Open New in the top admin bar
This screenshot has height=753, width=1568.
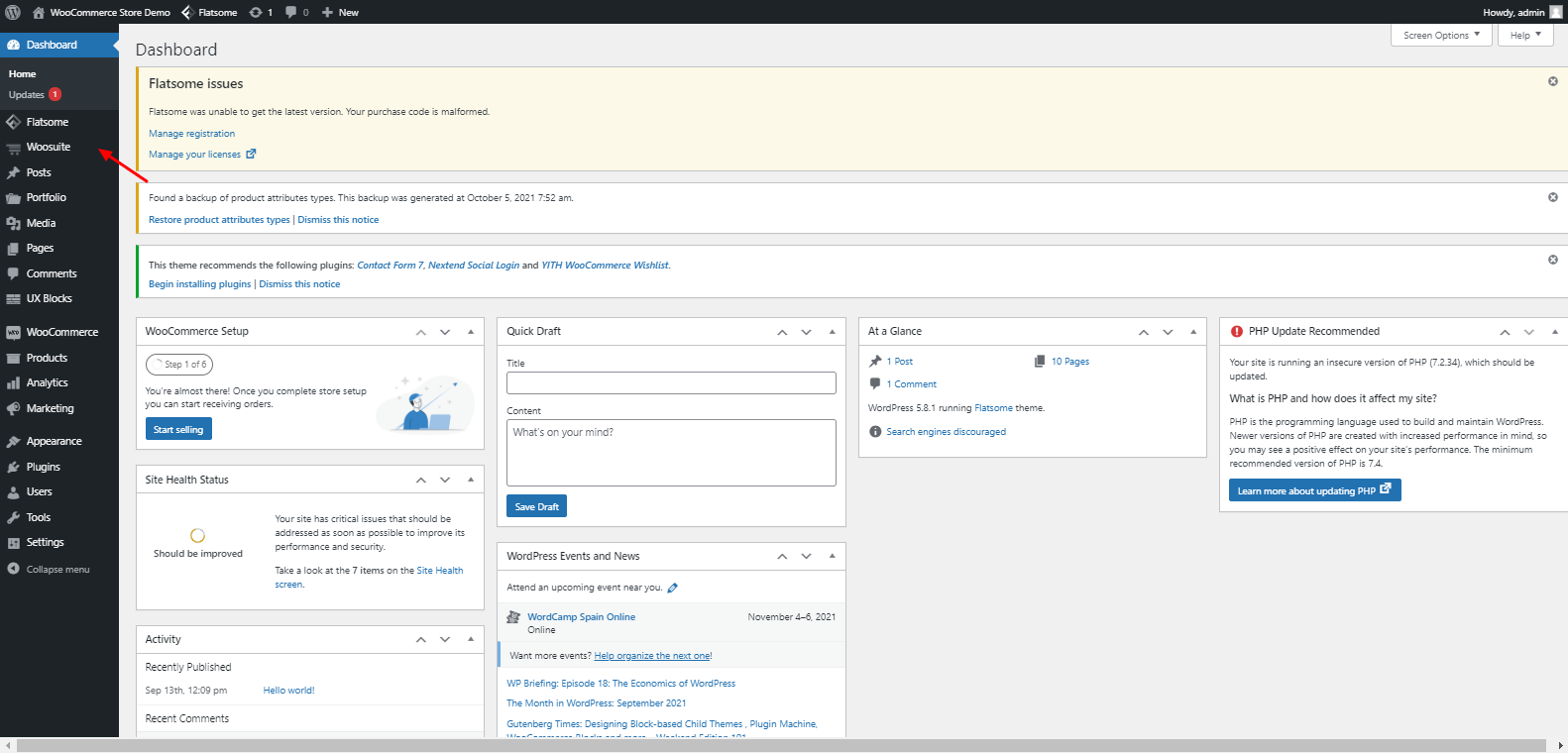340,12
